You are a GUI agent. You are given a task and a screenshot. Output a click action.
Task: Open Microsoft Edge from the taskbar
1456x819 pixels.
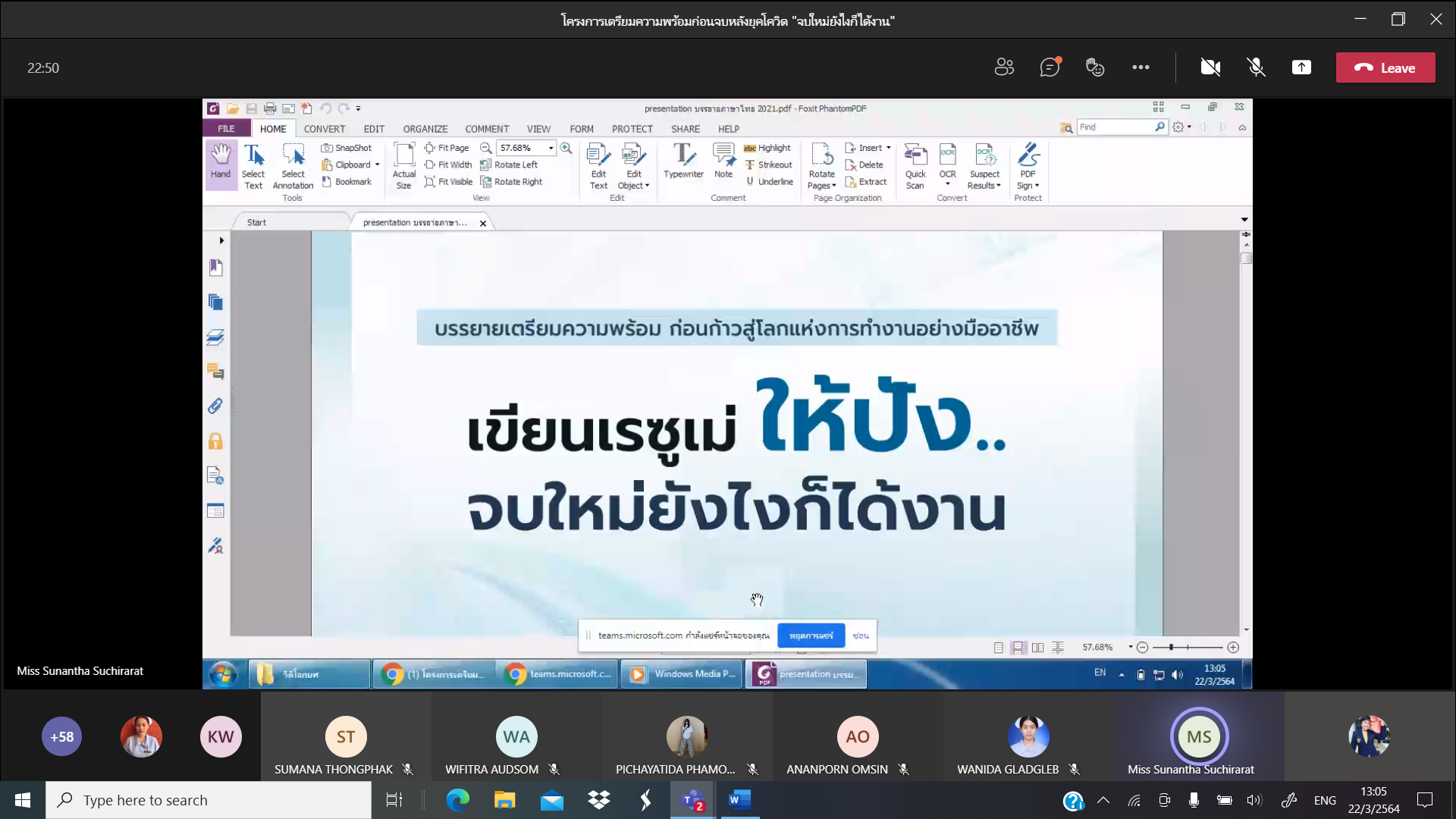click(458, 800)
